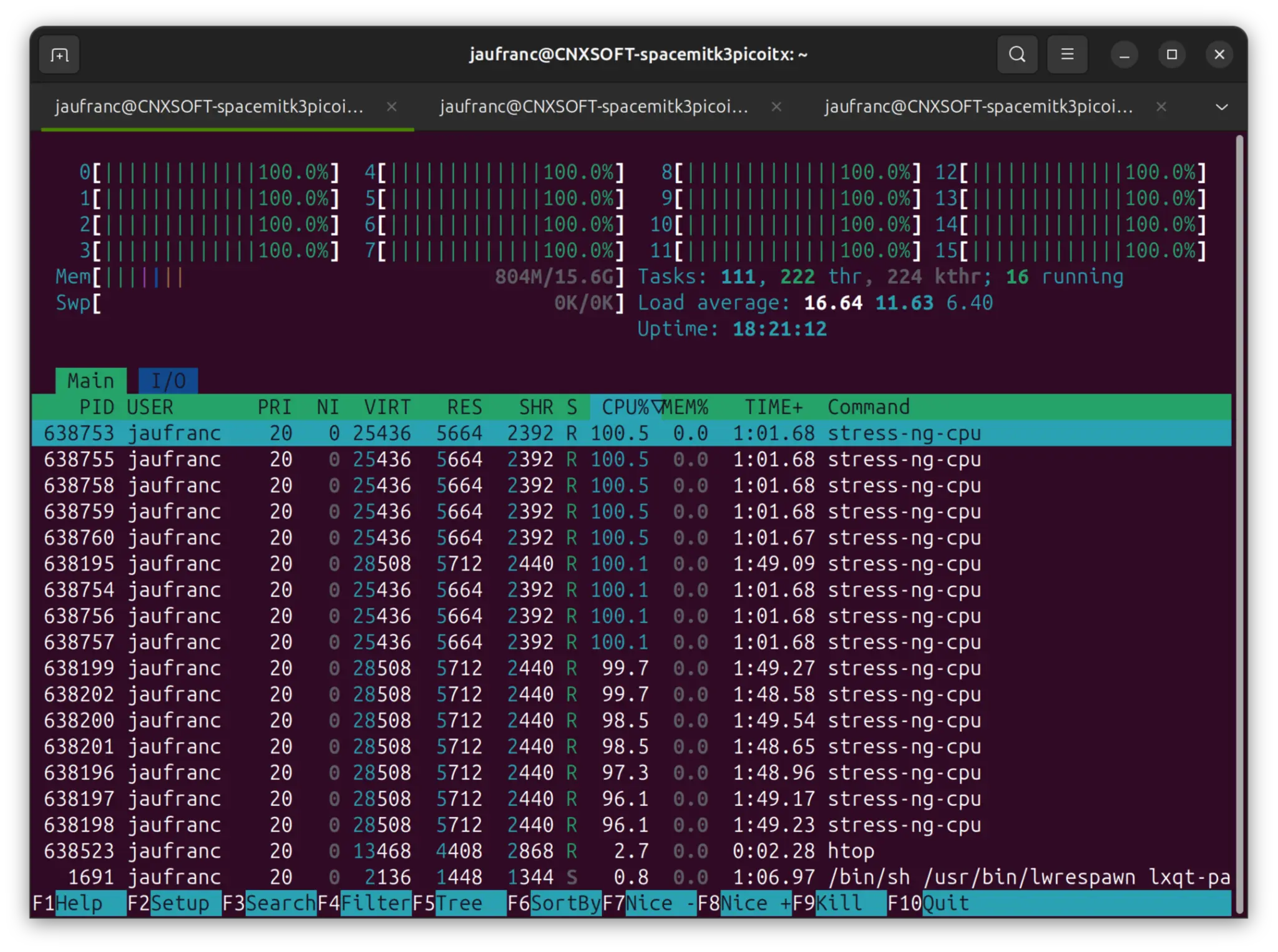Select process row with PID 638756
1278x952 pixels.
click(x=632, y=616)
